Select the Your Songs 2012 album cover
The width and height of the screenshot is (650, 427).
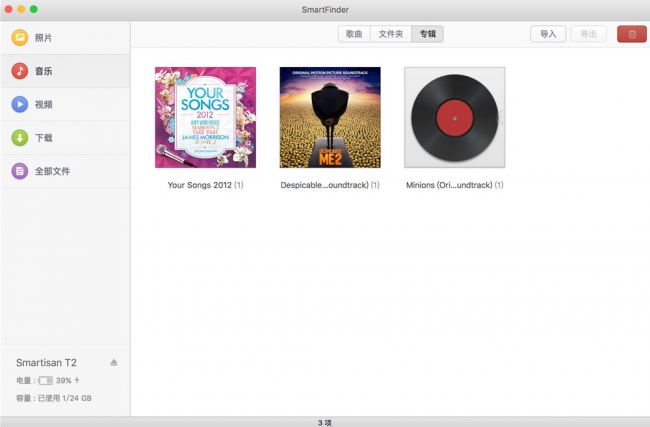[206, 117]
